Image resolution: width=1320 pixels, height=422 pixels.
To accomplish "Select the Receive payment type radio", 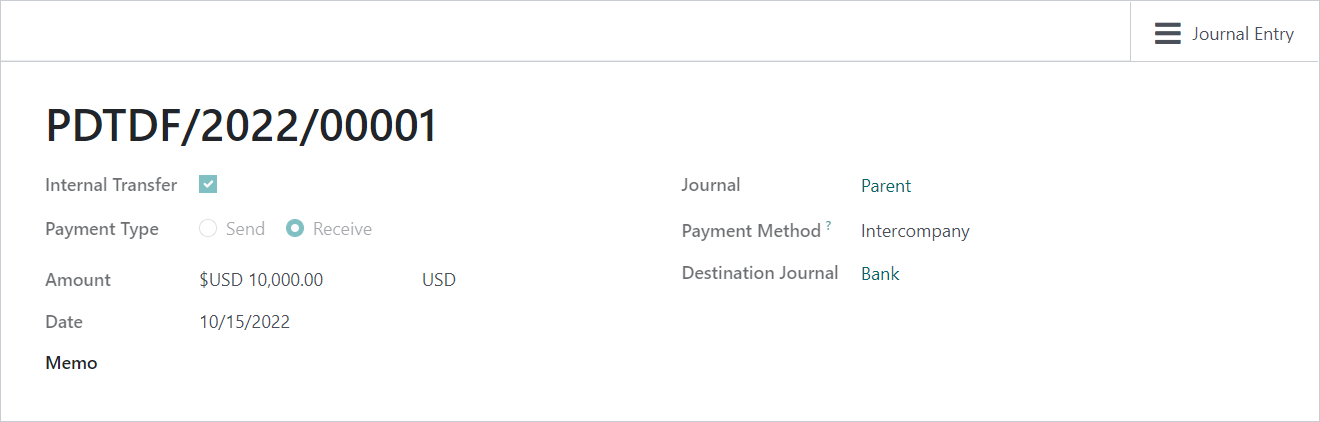I will point(295,228).
